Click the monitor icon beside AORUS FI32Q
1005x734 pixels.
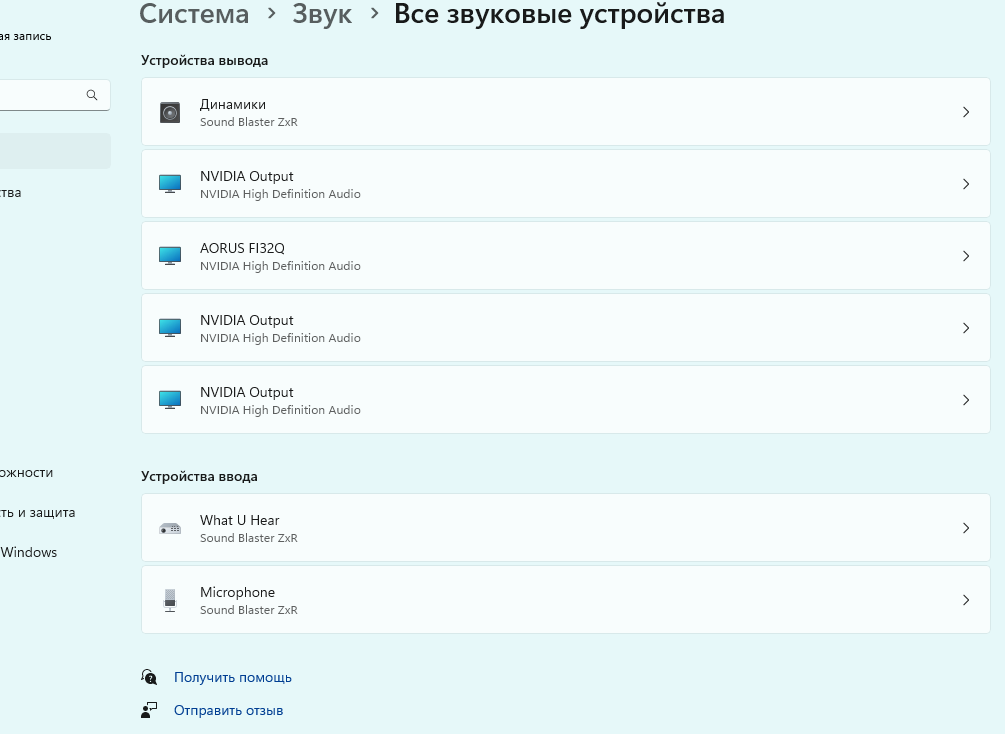click(x=170, y=256)
